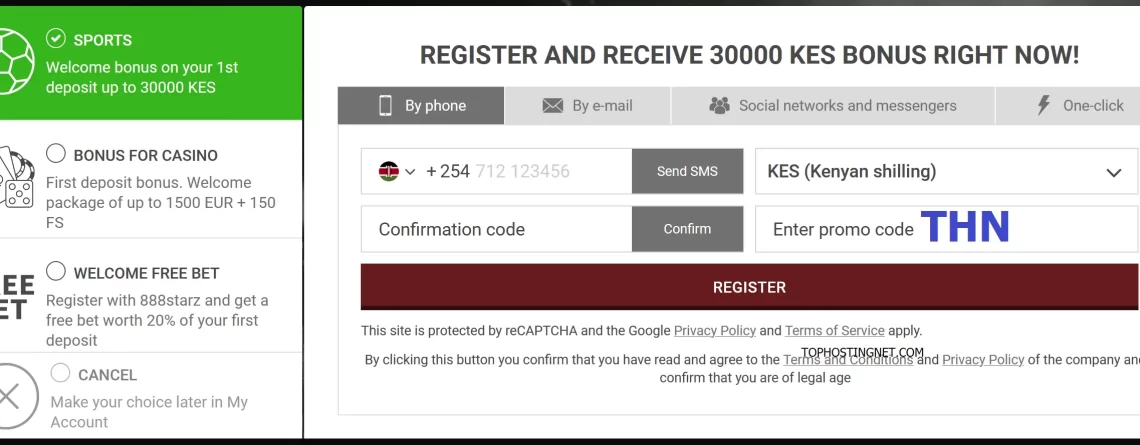Click the phone icon in By phone tab

coord(385,105)
